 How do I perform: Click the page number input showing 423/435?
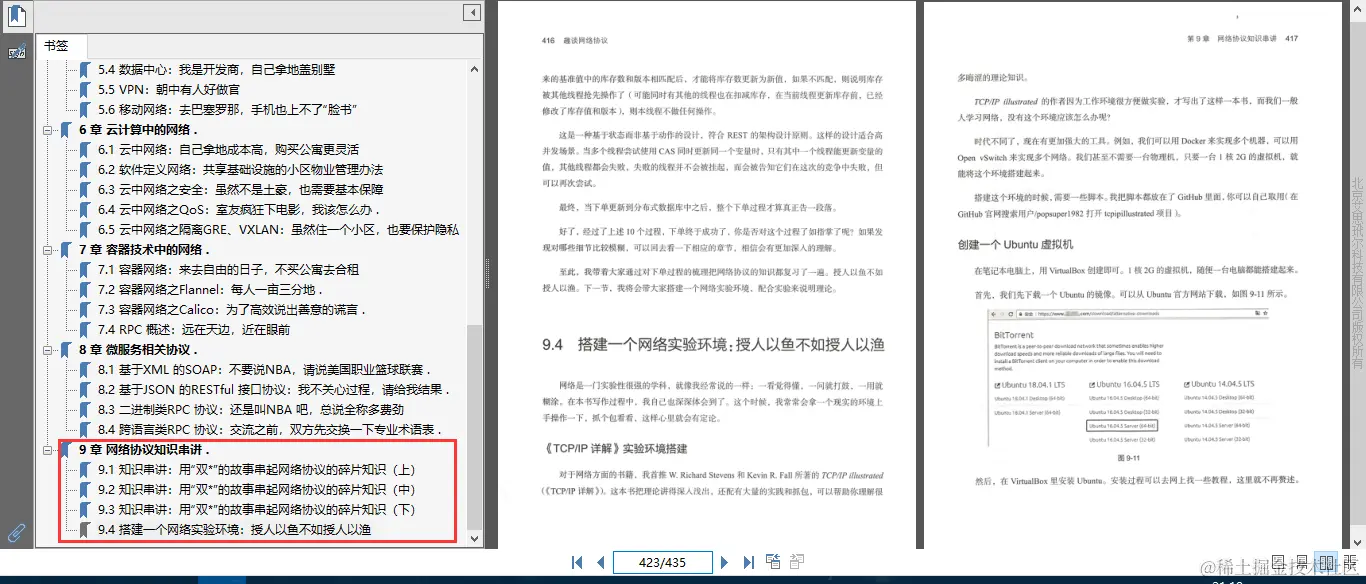pos(662,562)
